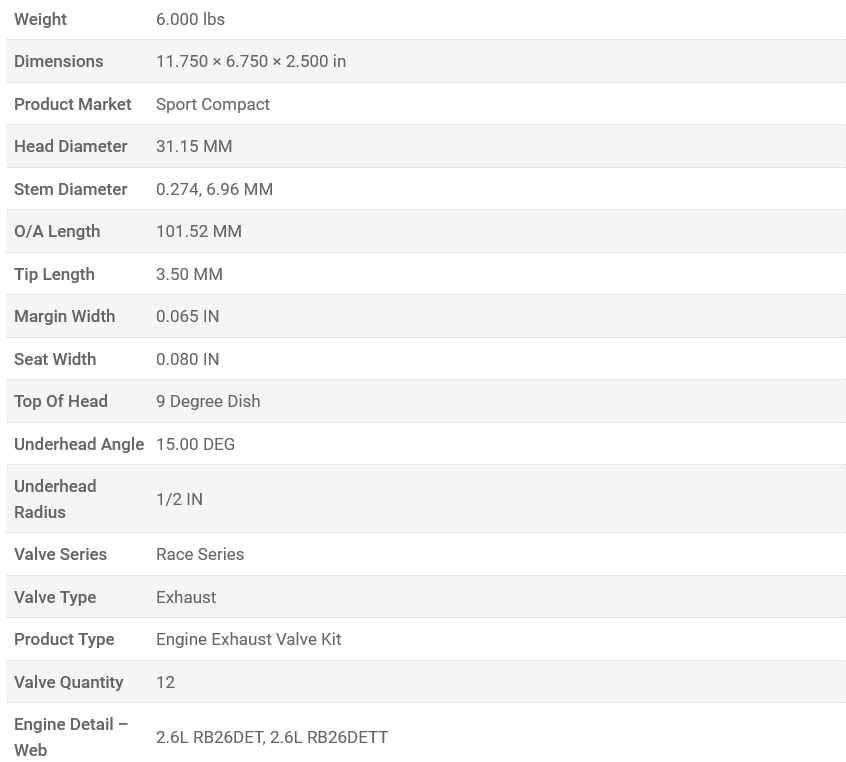Click the Engine Exhaust Valve Kit product type
The height and width of the screenshot is (762, 846).
tap(248, 639)
